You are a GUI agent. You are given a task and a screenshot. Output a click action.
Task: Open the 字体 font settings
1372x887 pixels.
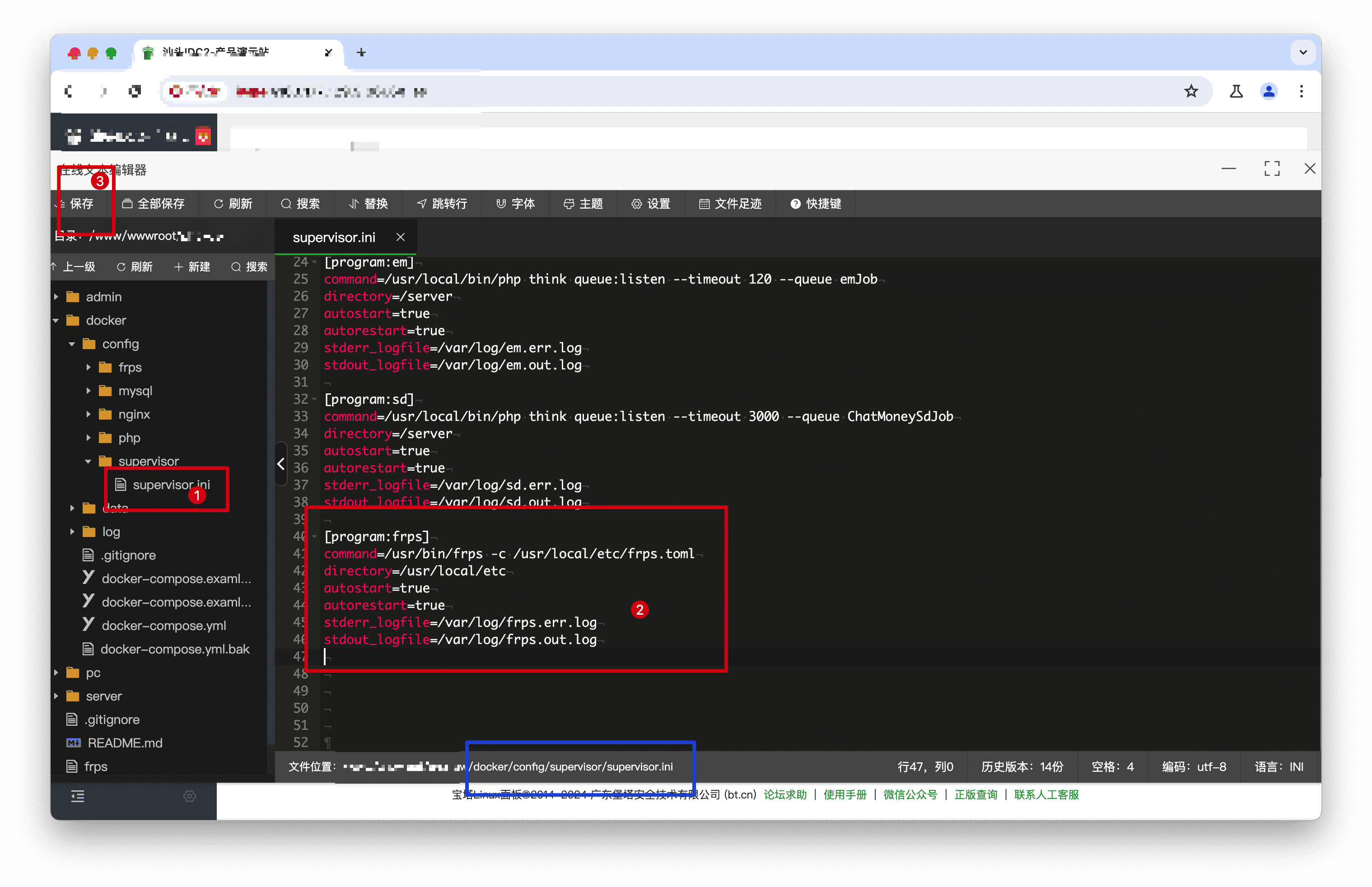(x=515, y=204)
